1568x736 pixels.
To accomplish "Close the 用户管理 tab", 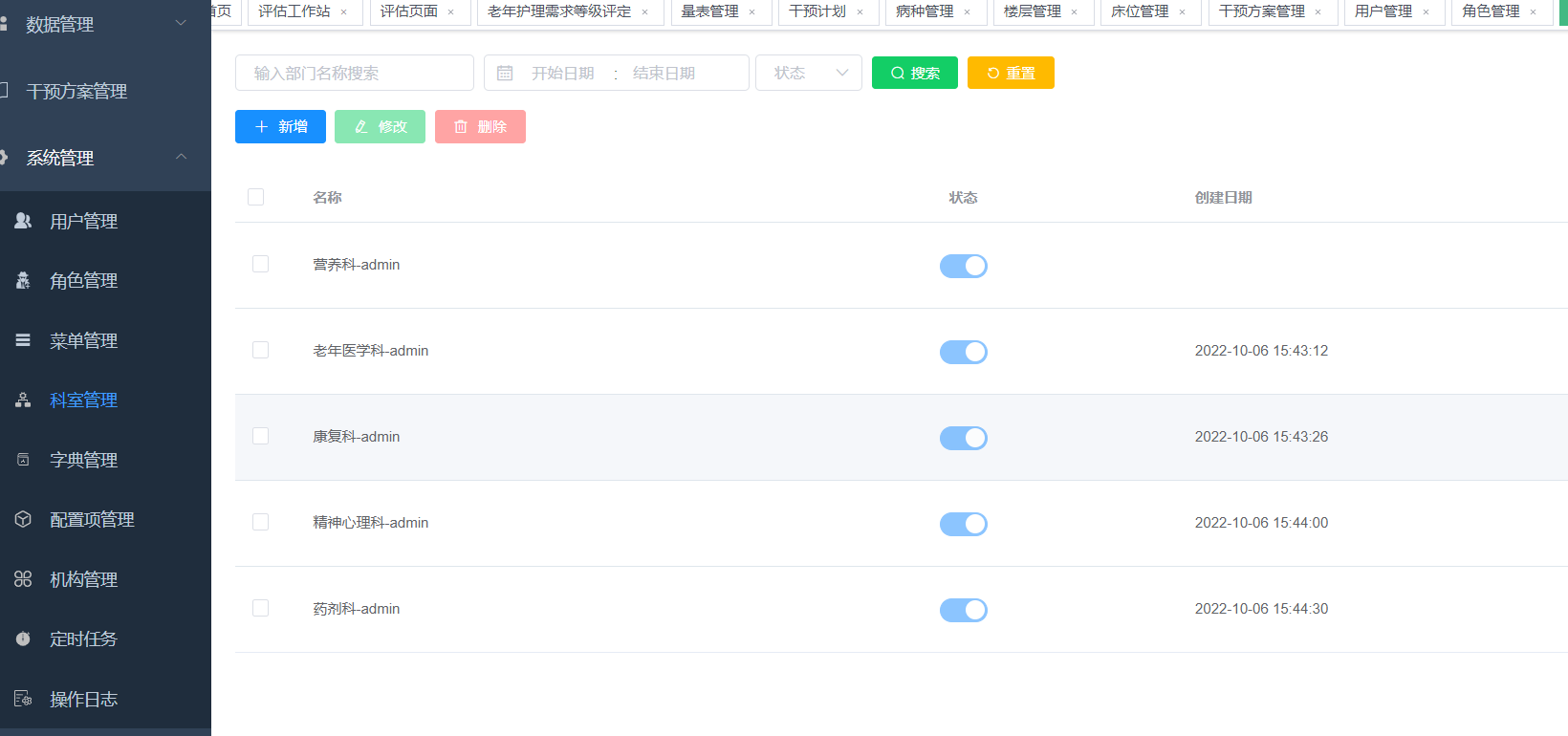I will [1426, 11].
